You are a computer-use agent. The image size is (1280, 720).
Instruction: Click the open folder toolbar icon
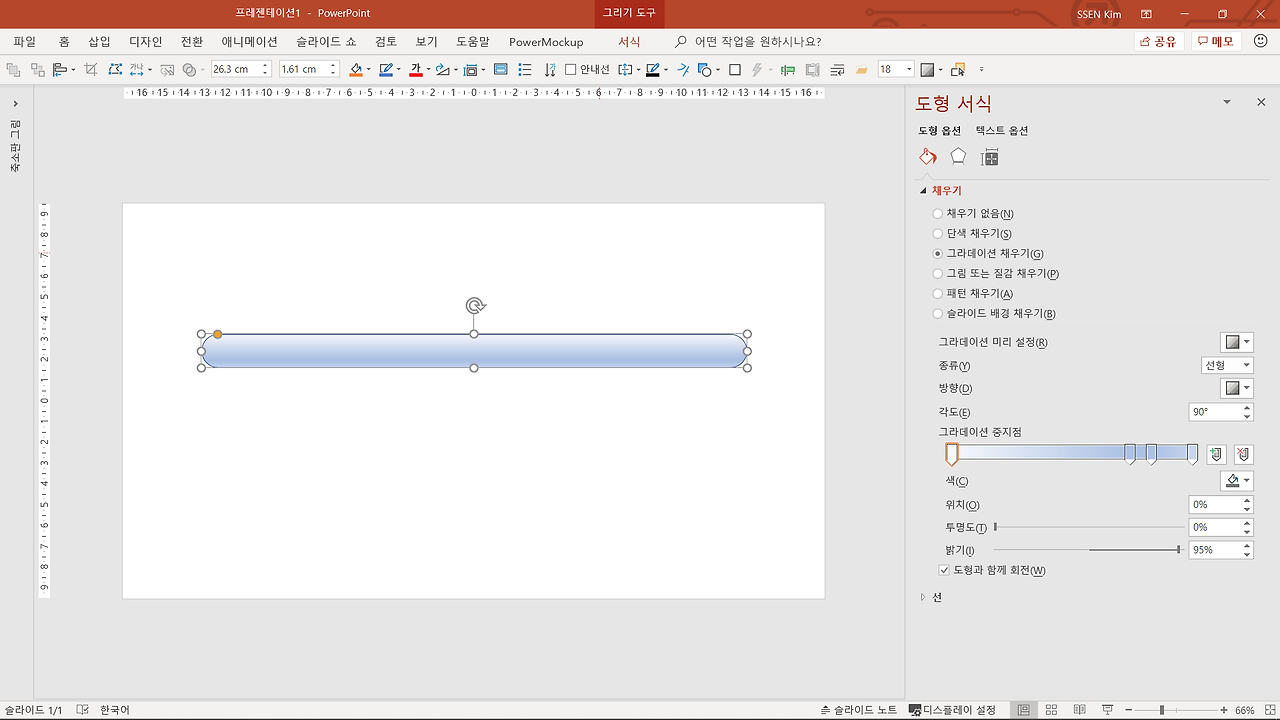pyautogui.click(x=861, y=70)
